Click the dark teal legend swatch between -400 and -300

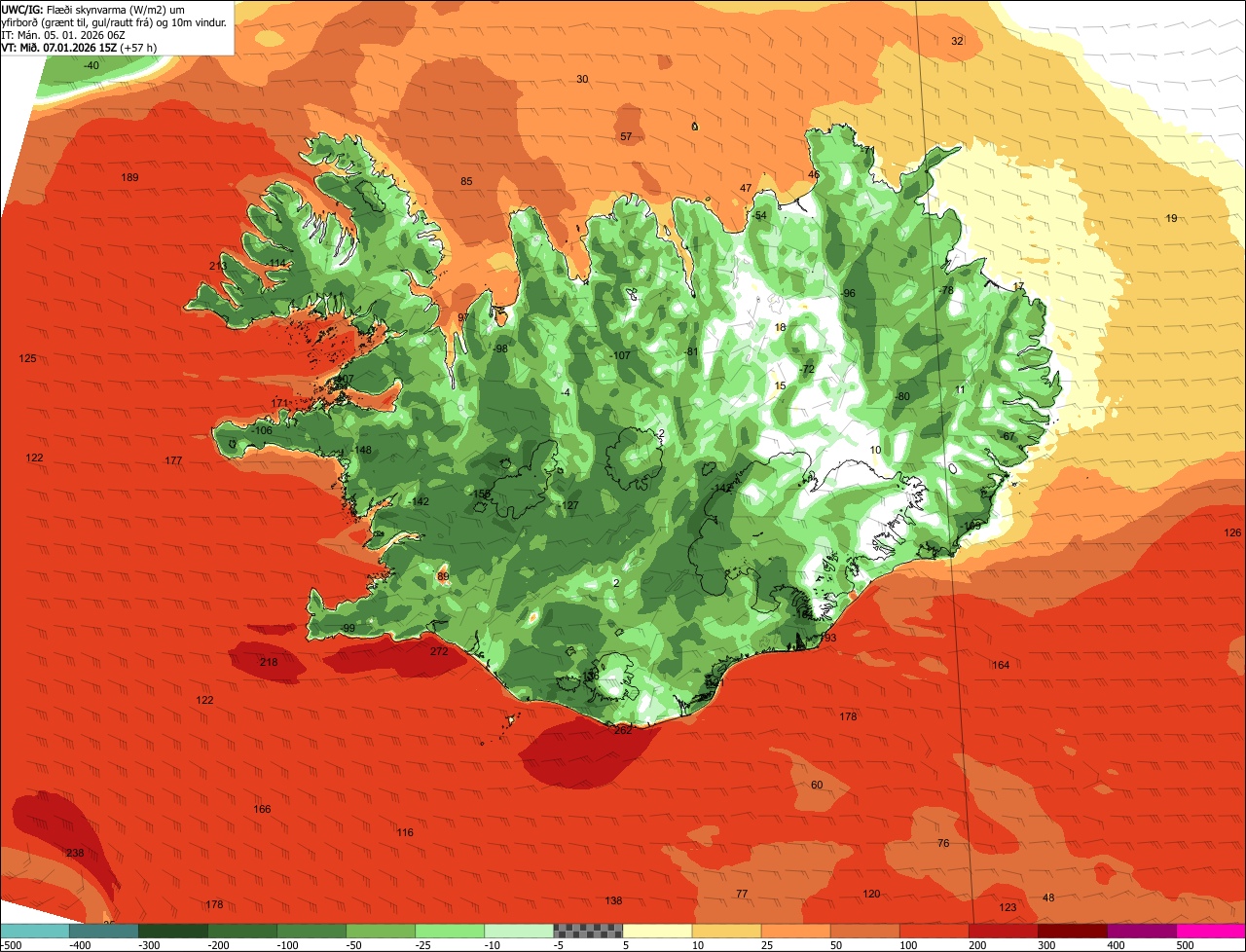point(103,931)
